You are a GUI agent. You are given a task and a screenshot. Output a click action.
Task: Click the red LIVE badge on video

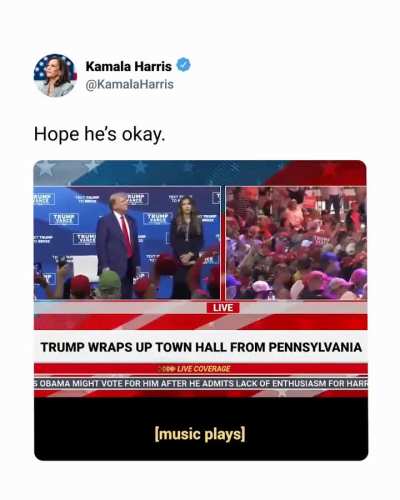(x=223, y=308)
